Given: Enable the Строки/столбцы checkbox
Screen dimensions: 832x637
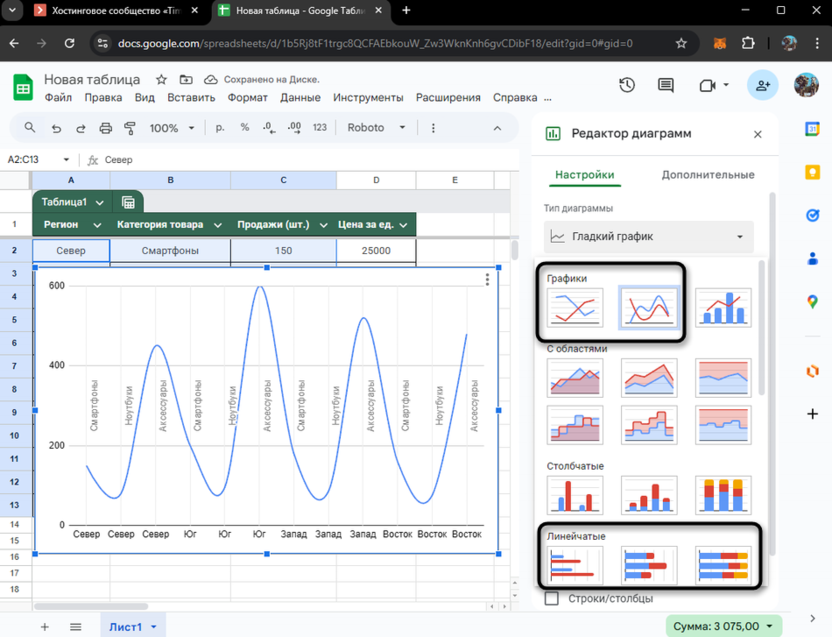Looking at the screenshot, I should coord(551,598).
